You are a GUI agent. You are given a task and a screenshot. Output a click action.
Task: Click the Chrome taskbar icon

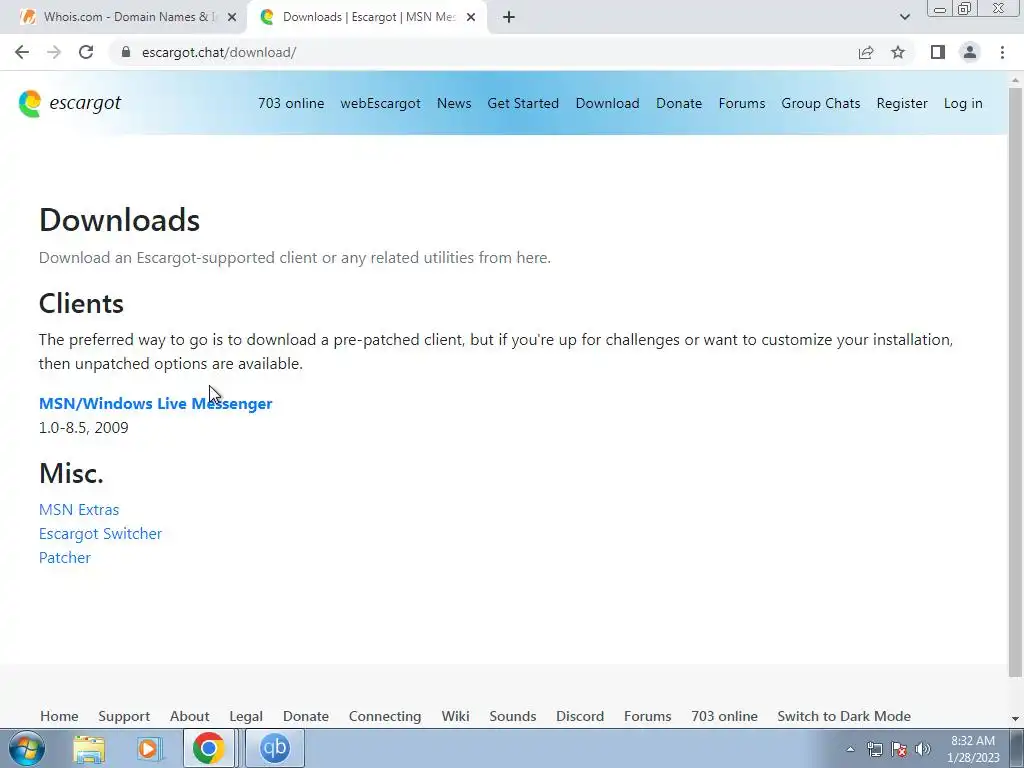[208, 748]
